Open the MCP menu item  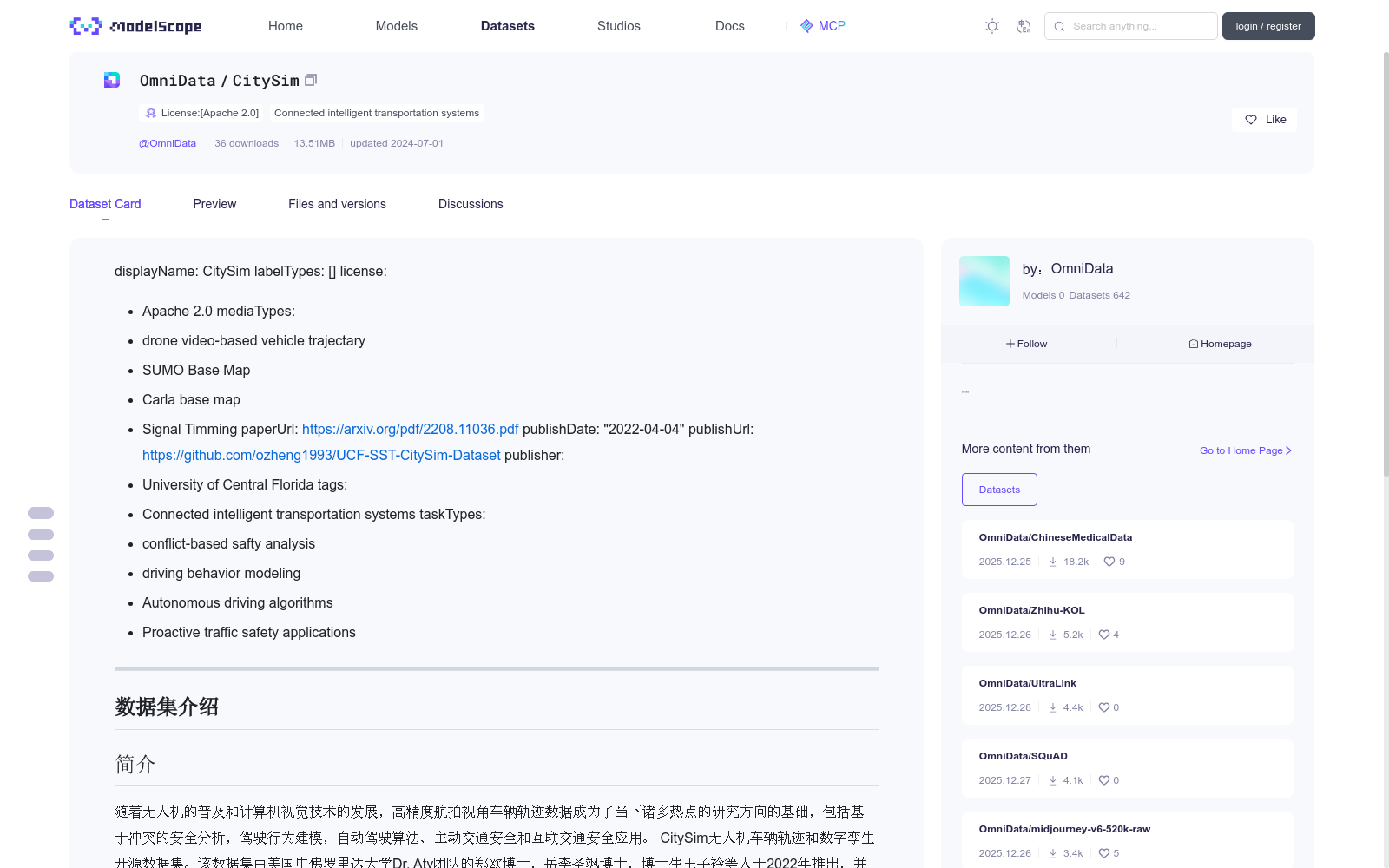[x=822, y=26]
